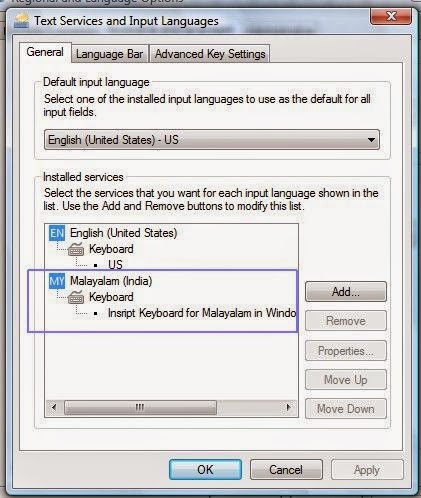This screenshot has width=421, height=498.
Task: Click keyboard icon under English (United States)
Action: [x=76, y=249]
